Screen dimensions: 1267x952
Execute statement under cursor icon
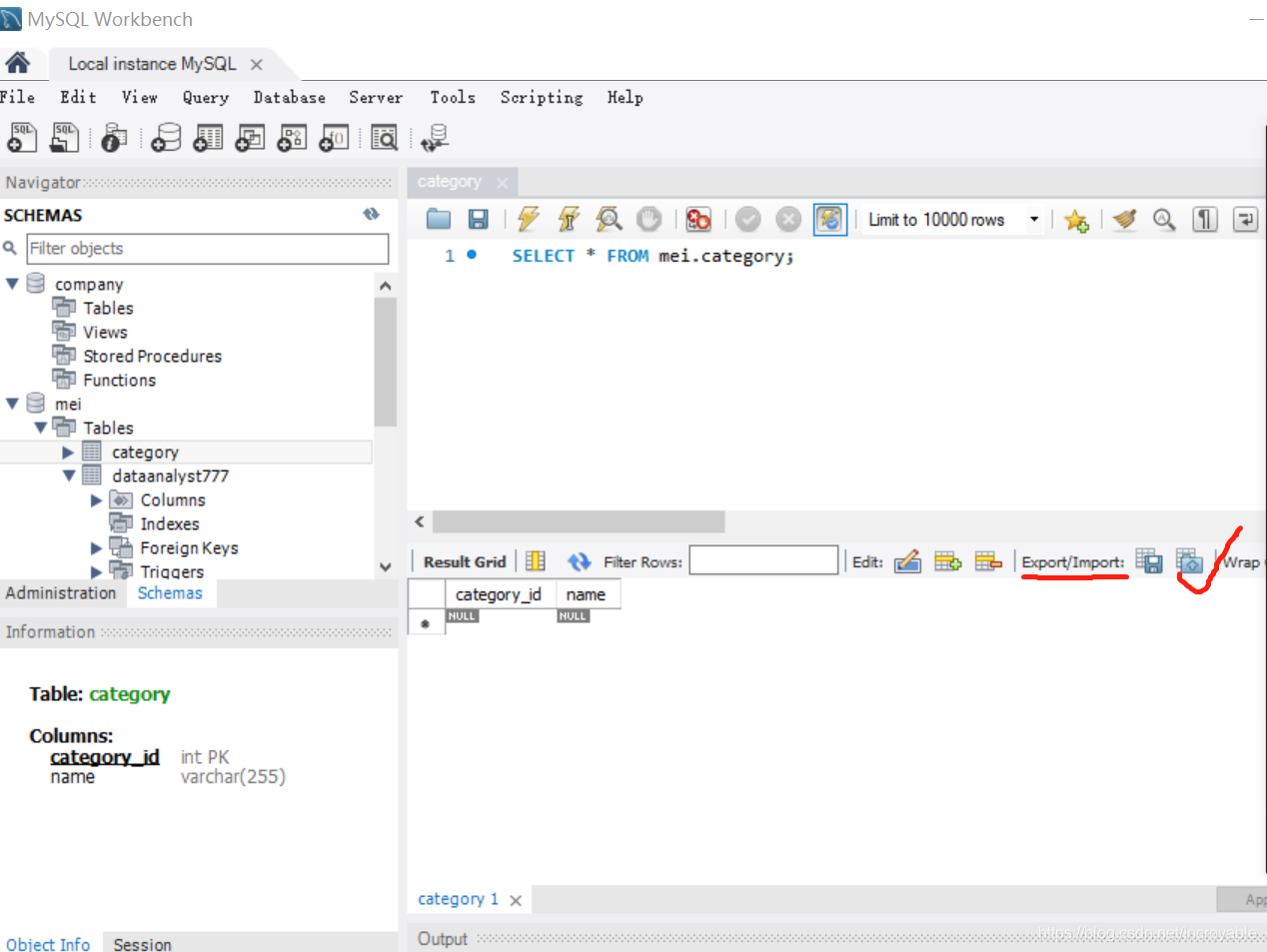pos(569,219)
